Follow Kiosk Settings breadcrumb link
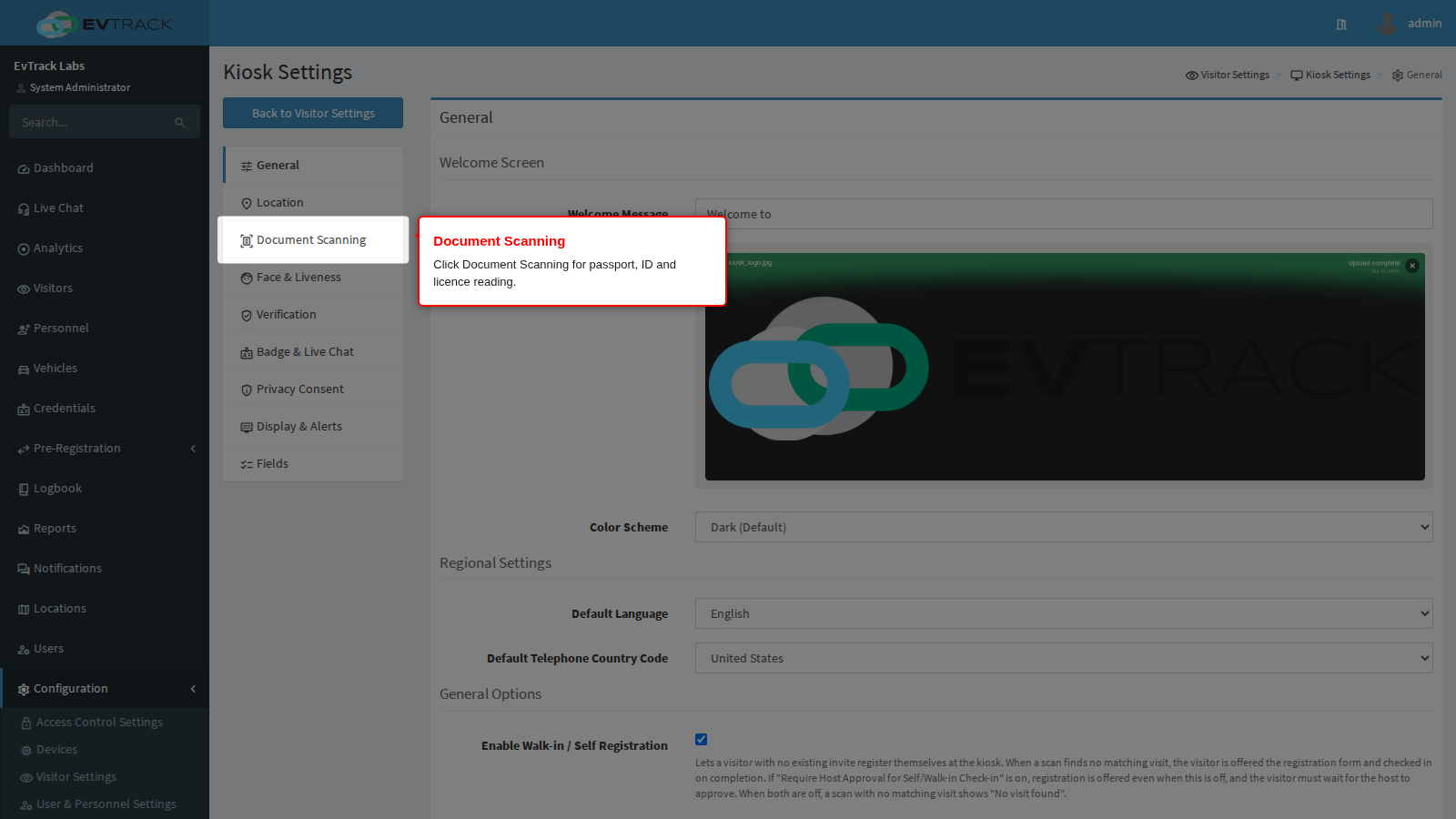Screen dimensions: 1456x819 point(1330,75)
